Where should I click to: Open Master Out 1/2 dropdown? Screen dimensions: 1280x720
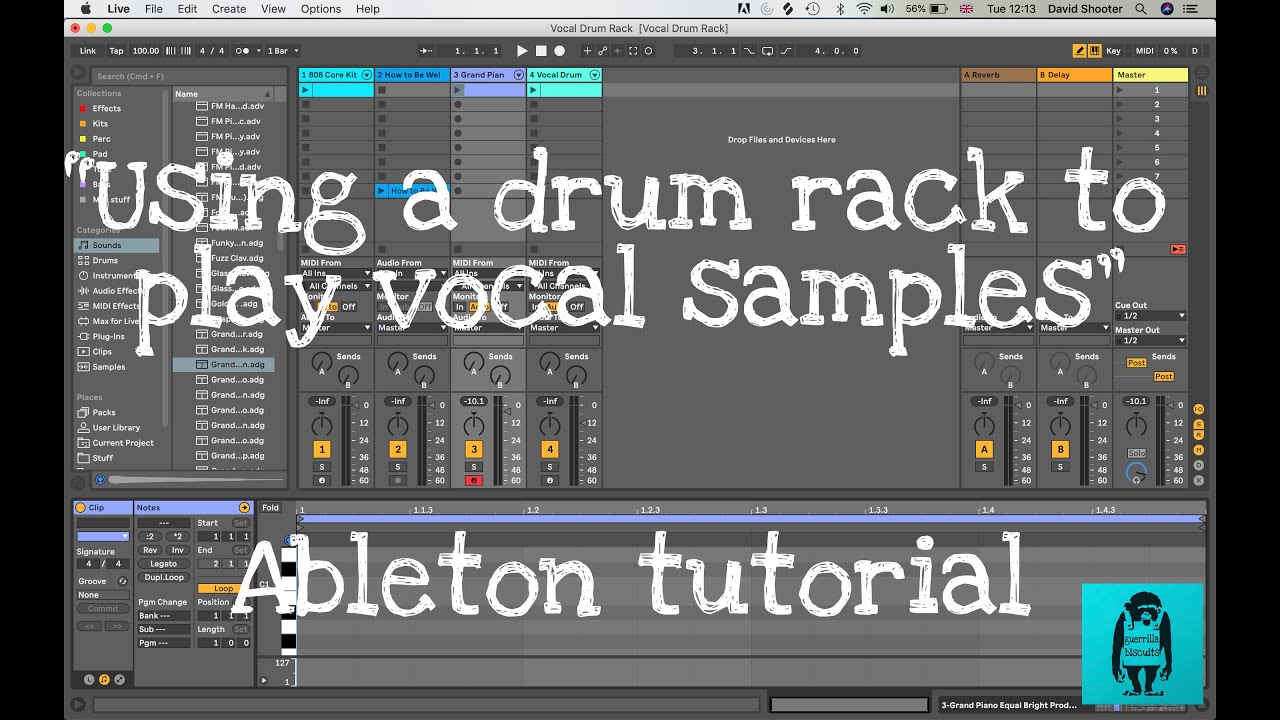point(1150,340)
